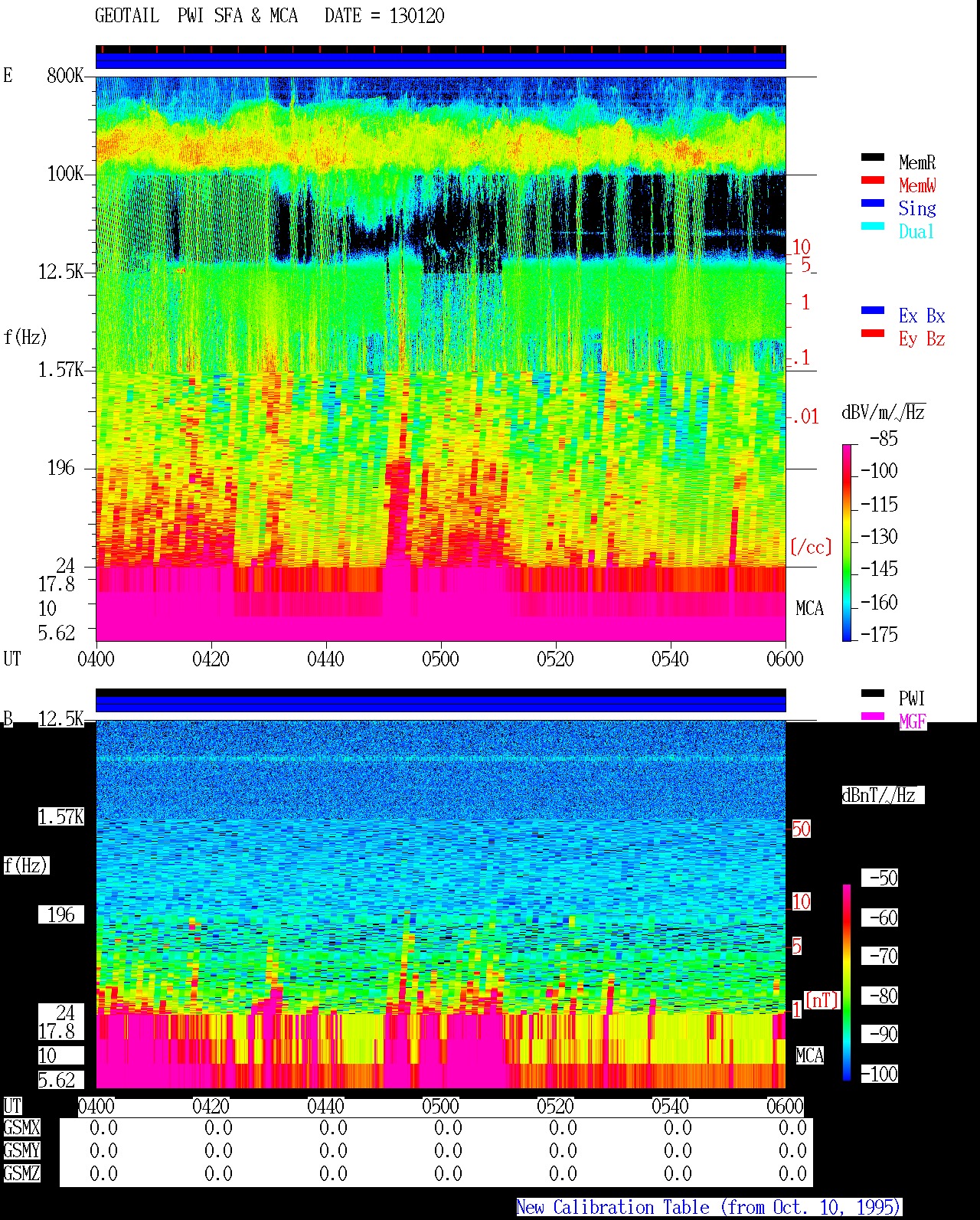
Task: Click the GSMX row label
Action: coord(21,1127)
